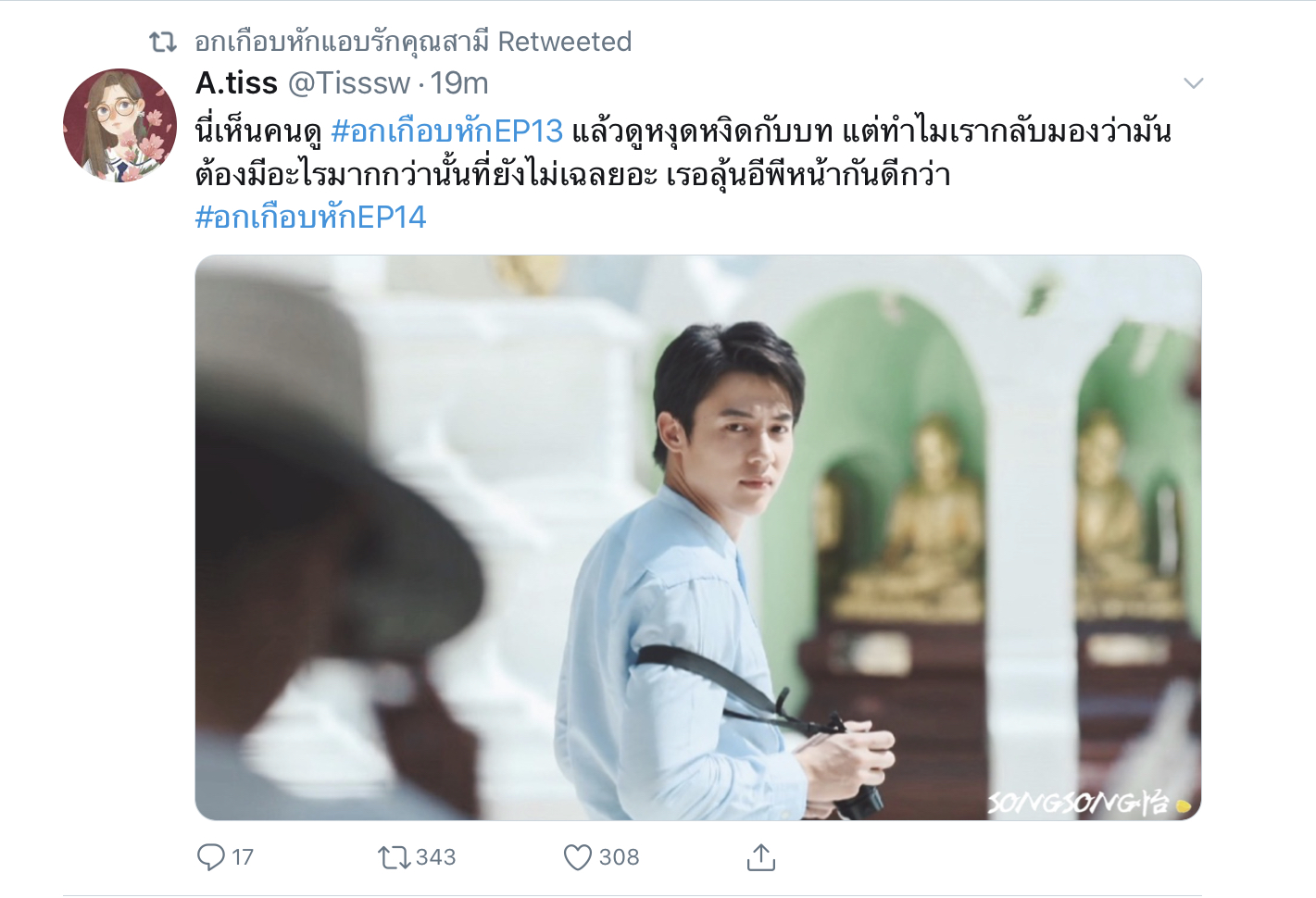The width and height of the screenshot is (1316, 898).
Task: Expand the tweet options chevron
Action: point(1194,83)
